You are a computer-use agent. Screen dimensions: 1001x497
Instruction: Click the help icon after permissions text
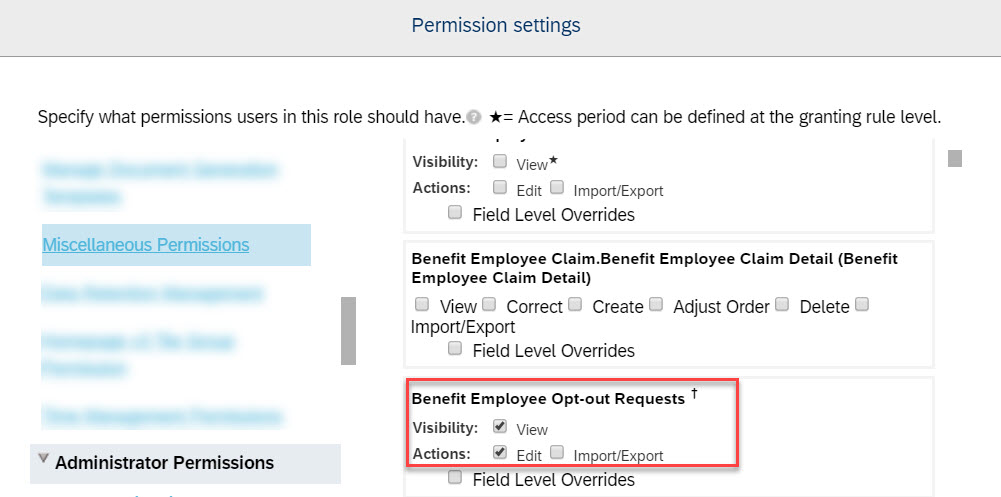tap(473, 118)
